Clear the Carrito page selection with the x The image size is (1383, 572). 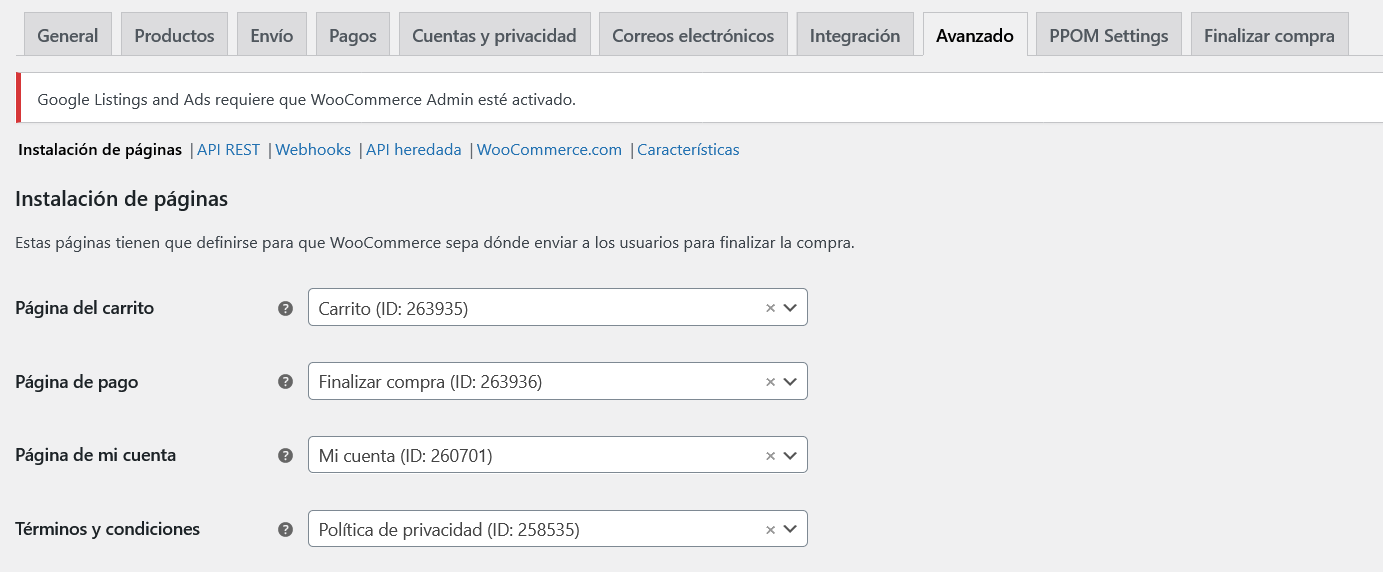pos(770,308)
